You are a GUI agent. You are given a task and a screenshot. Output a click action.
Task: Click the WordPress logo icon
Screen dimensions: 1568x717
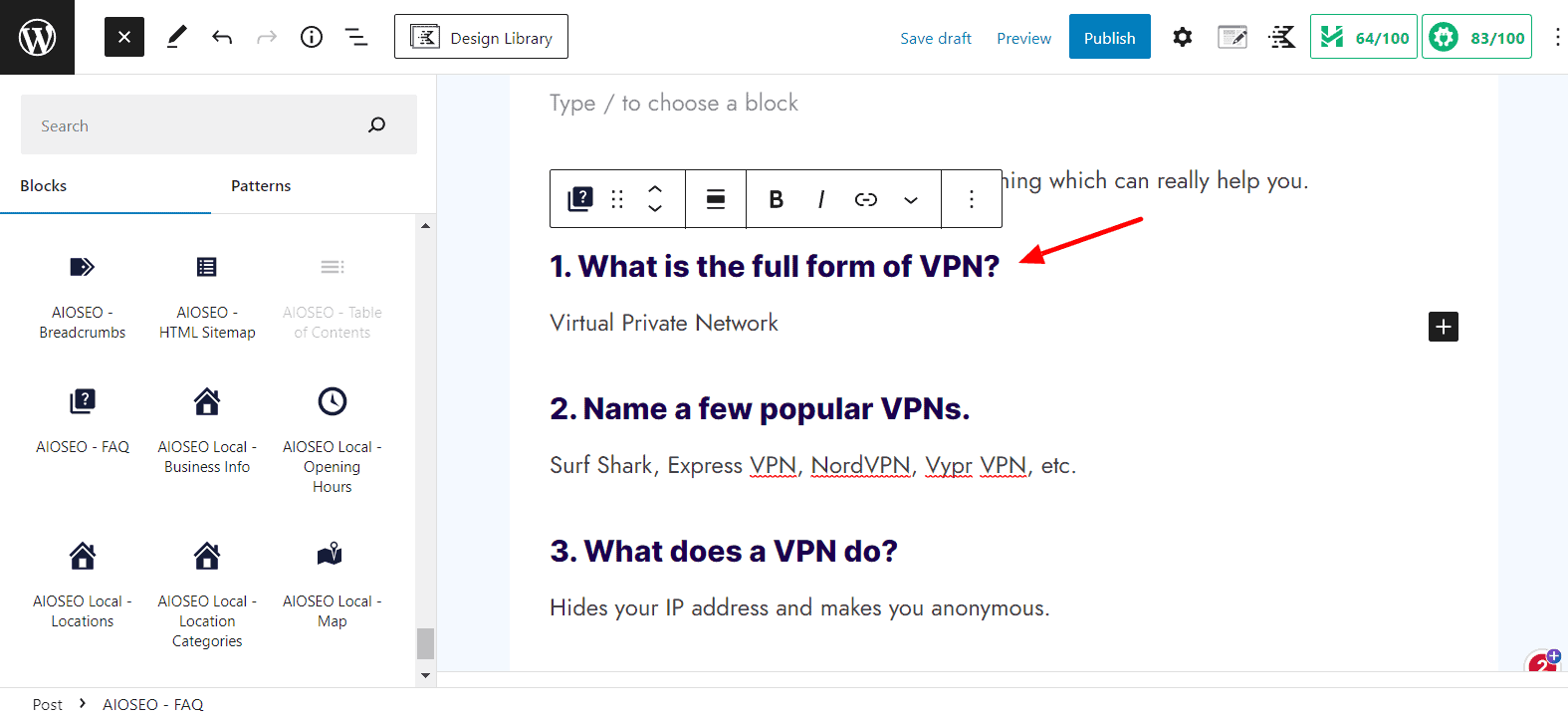click(x=37, y=37)
